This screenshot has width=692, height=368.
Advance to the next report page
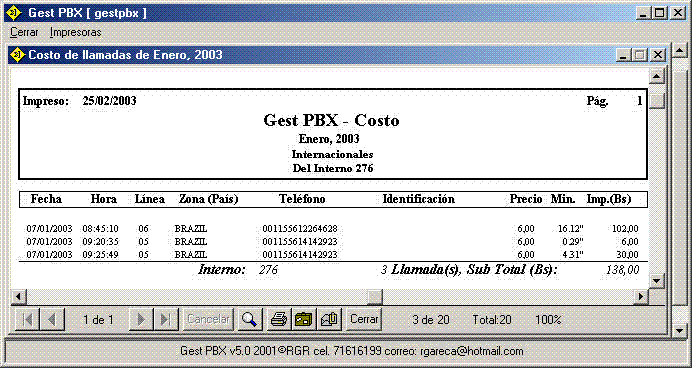(141, 319)
